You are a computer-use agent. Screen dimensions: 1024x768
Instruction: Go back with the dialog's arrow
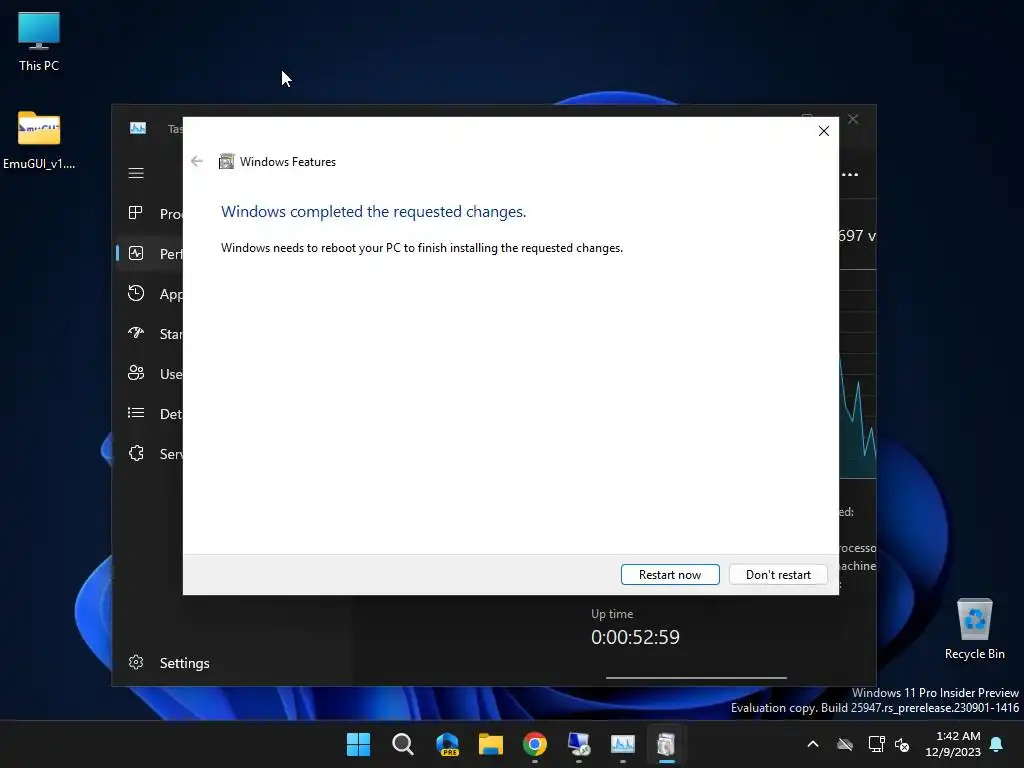pyautogui.click(x=197, y=161)
